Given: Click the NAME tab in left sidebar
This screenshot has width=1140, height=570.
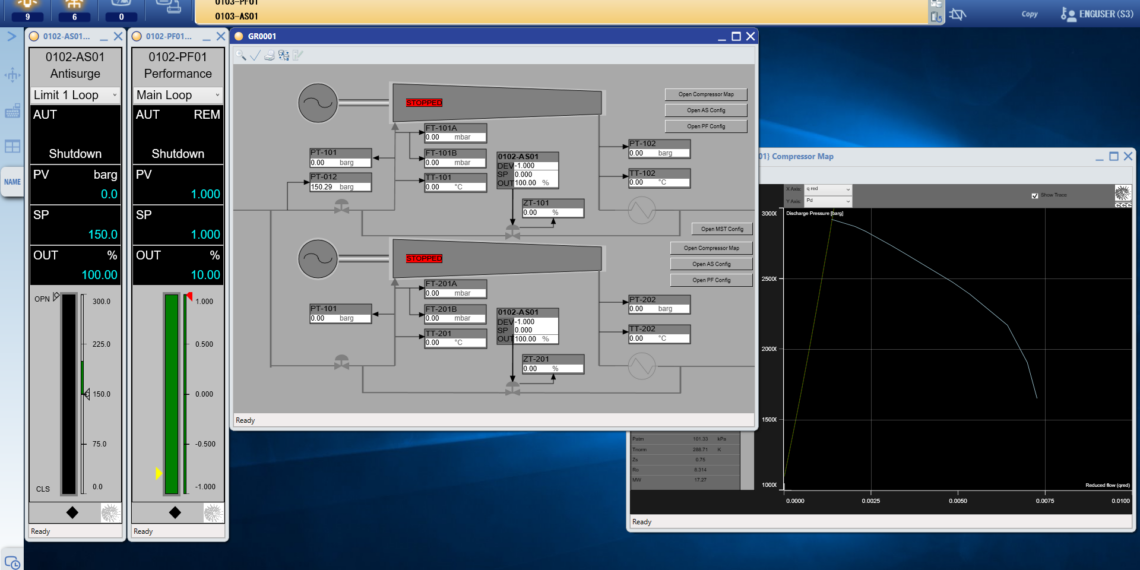Looking at the screenshot, I should point(12,182).
